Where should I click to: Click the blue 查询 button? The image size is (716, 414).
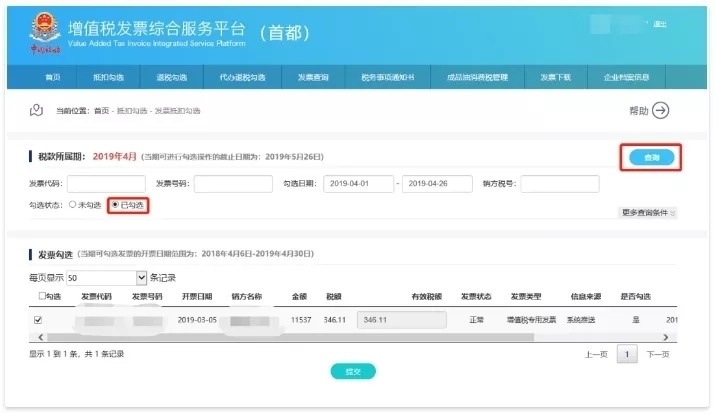pyautogui.click(x=652, y=157)
